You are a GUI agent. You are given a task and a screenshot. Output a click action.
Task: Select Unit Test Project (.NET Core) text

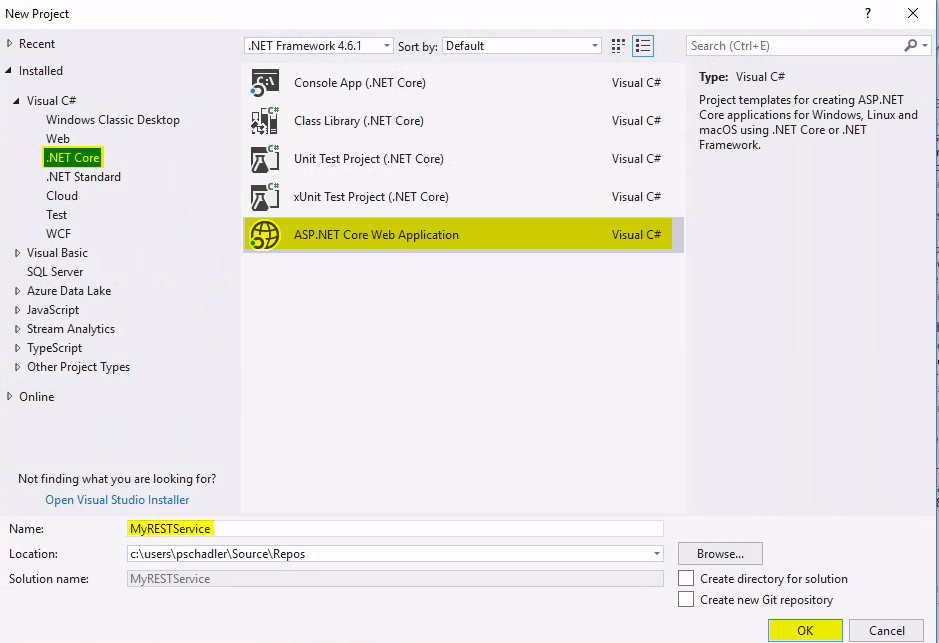click(x=369, y=159)
